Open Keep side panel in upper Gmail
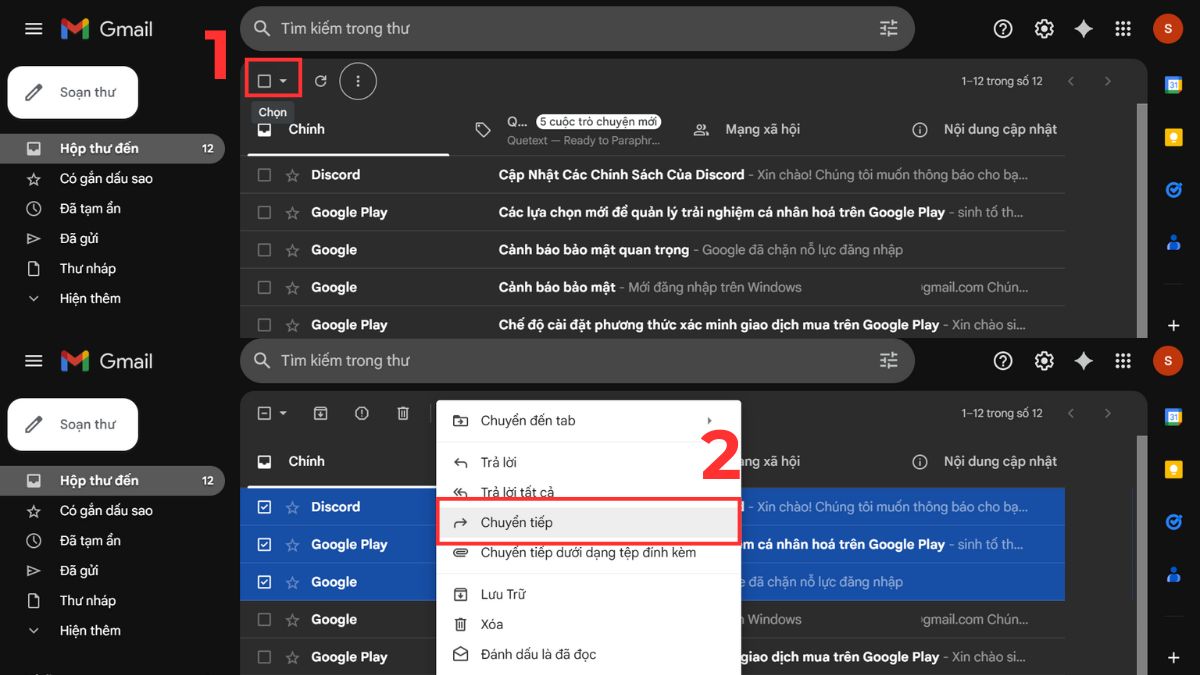Viewport: 1200px width, 675px height. pyautogui.click(x=1174, y=138)
